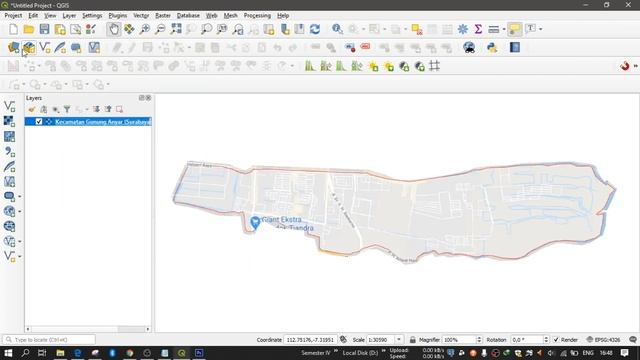Image resolution: width=640 pixels, height=360 pixels.
Task: Toggle the Render checkbox in status bar
Action: click(x=556, y=340)
